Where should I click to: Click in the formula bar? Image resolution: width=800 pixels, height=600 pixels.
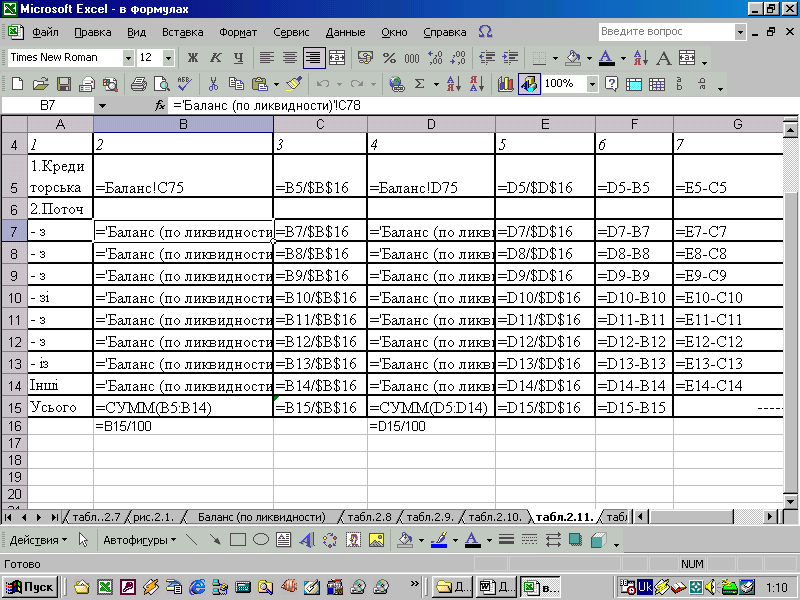pyautogui.click(x=482, y=106)
